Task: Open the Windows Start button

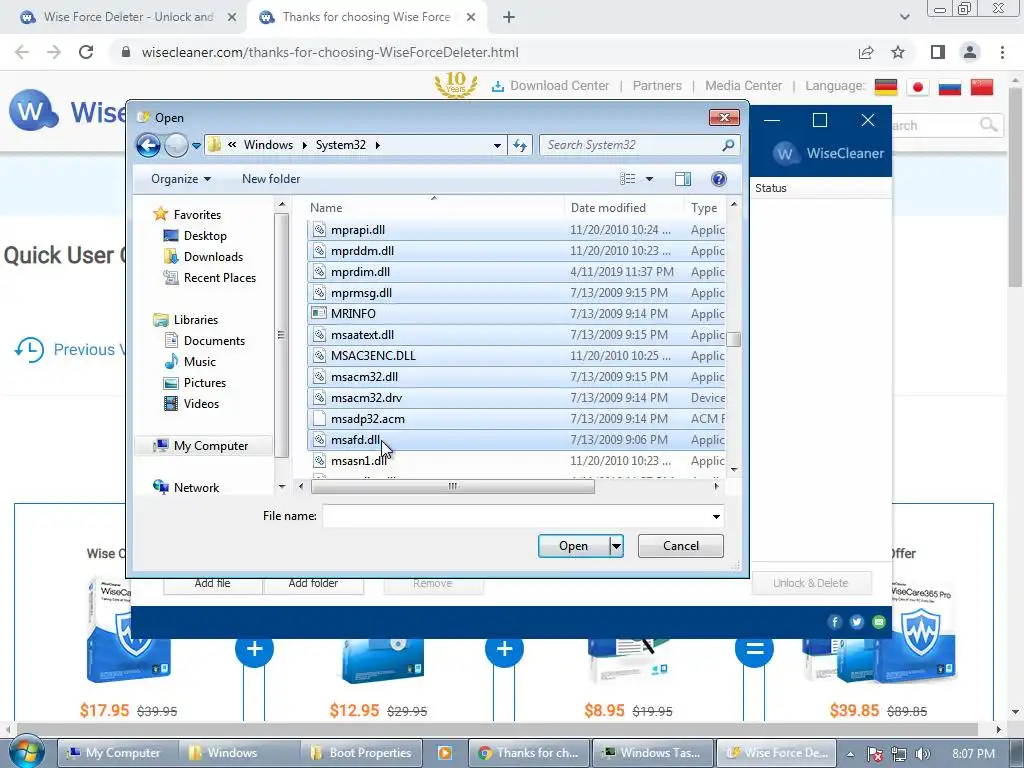Action: point(26,752)
